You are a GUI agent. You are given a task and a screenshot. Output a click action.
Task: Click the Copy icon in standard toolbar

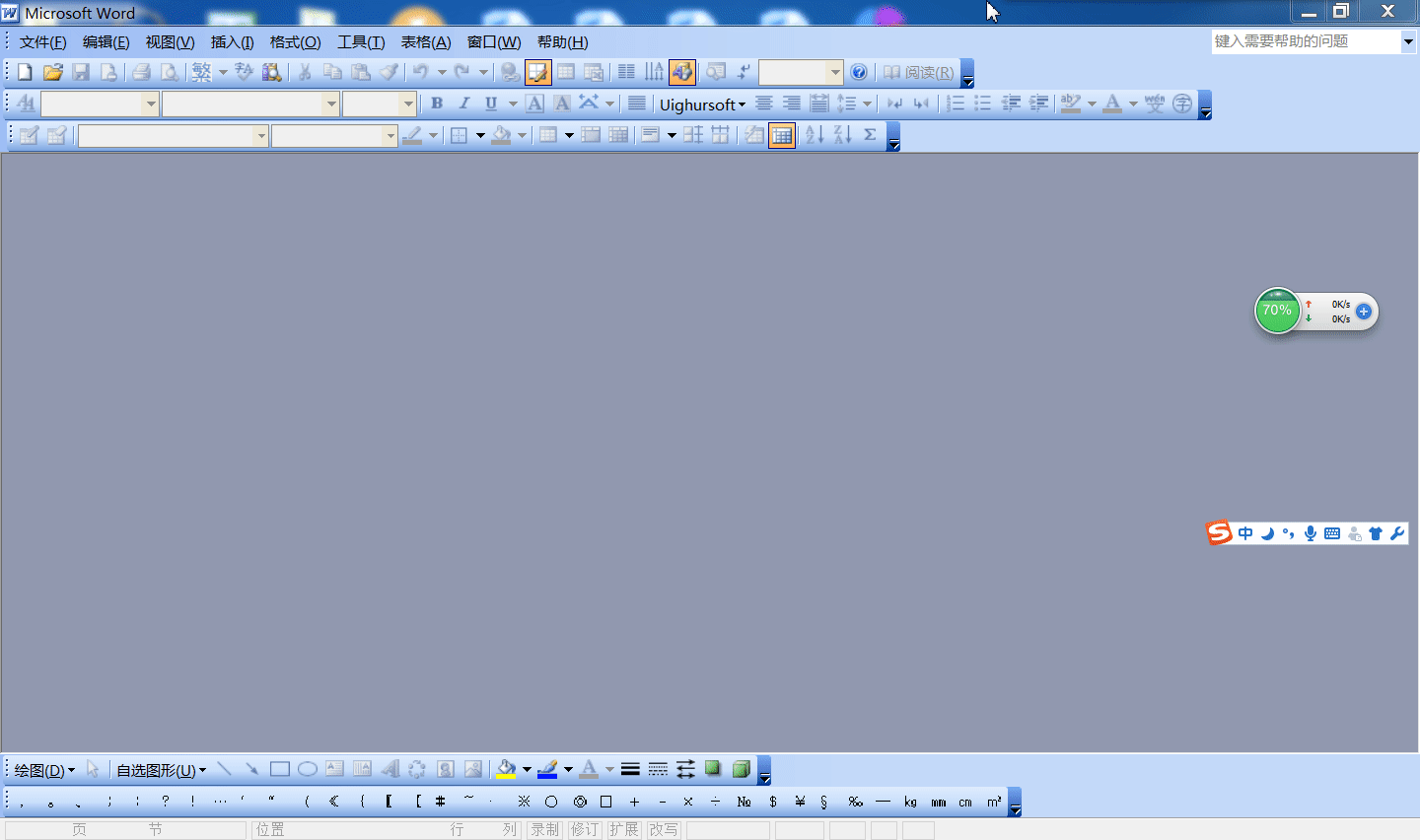[x=333, y=72]
